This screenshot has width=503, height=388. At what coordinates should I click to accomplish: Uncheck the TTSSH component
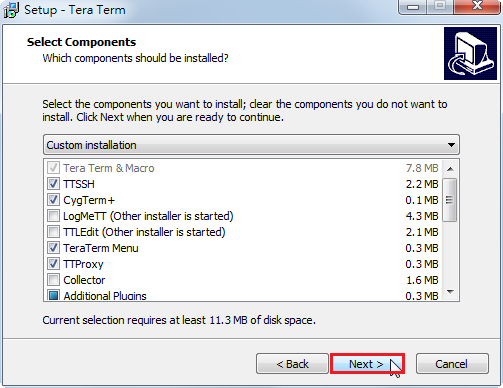53,184
